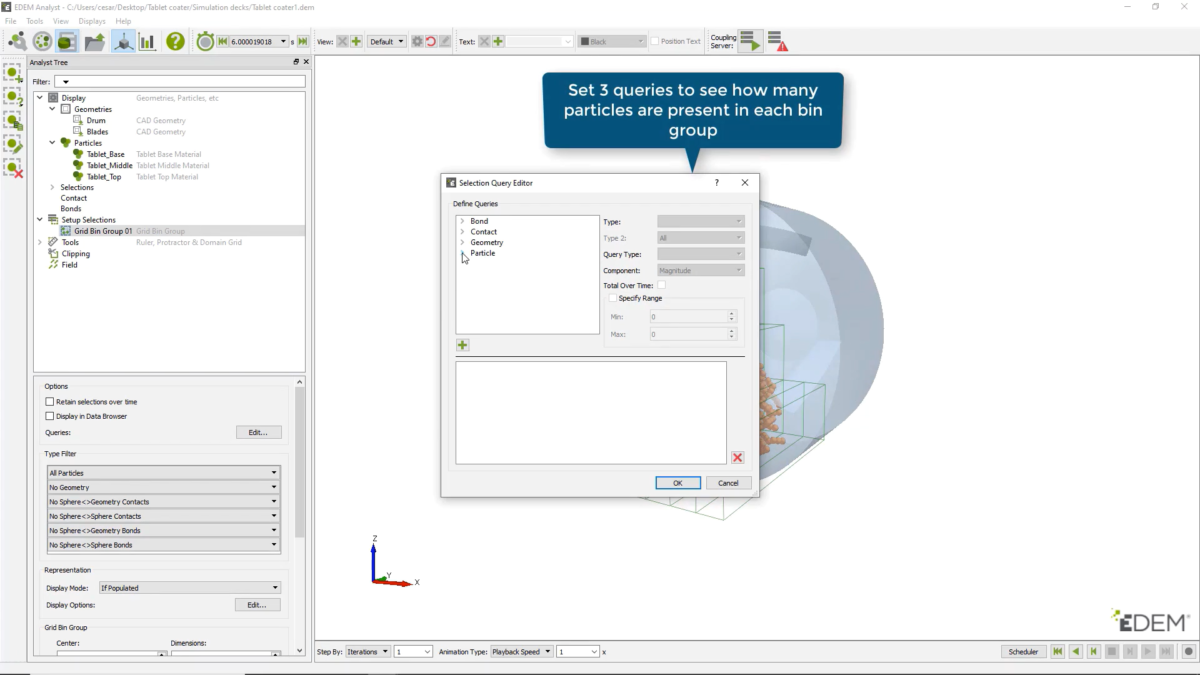Toggle the Total Over Time checkbox

[661, 286]
